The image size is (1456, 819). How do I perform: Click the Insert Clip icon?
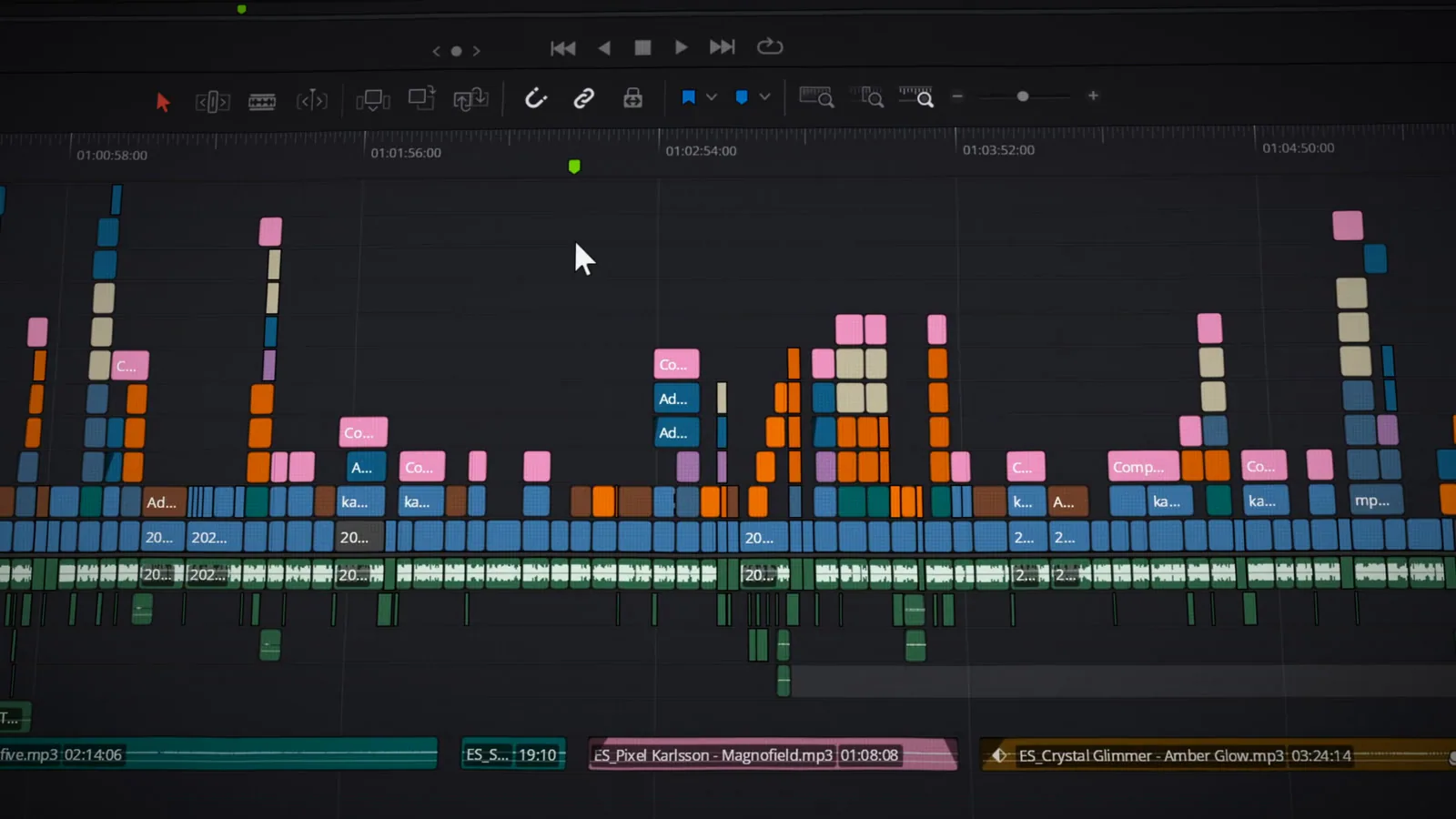tap(372, 99)
